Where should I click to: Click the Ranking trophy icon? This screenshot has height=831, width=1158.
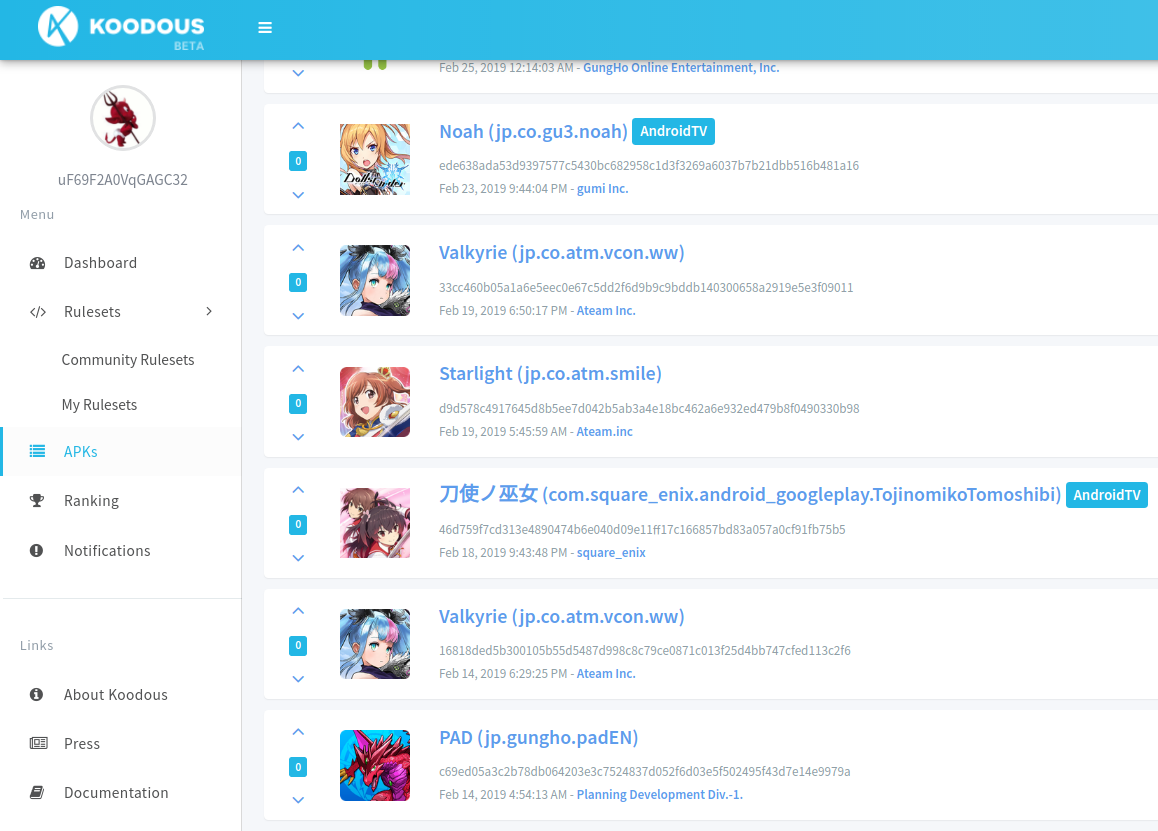coord(36,501)
